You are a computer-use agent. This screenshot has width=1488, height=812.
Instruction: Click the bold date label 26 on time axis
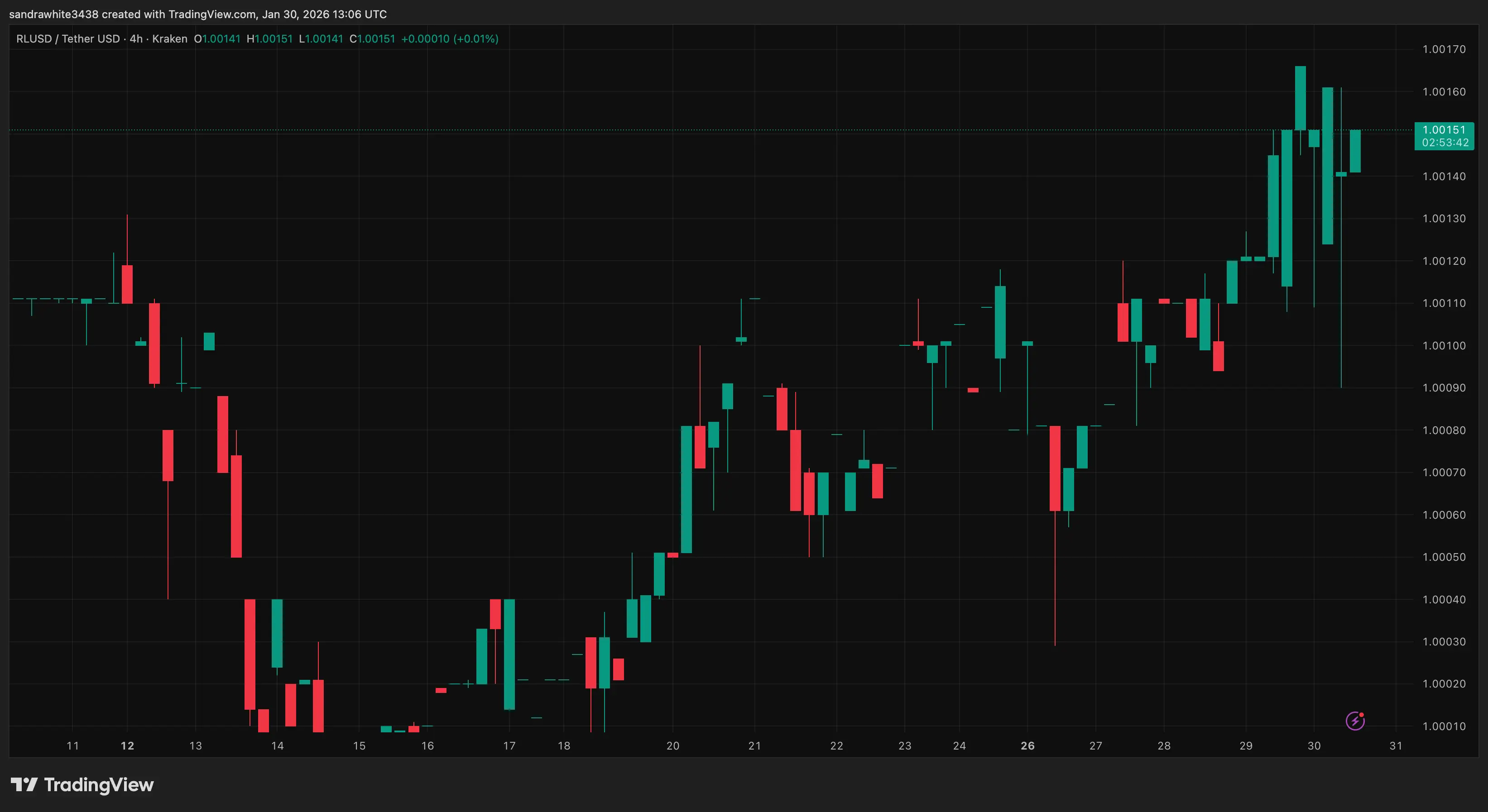pyautogui.click(x=1027, y=745)
